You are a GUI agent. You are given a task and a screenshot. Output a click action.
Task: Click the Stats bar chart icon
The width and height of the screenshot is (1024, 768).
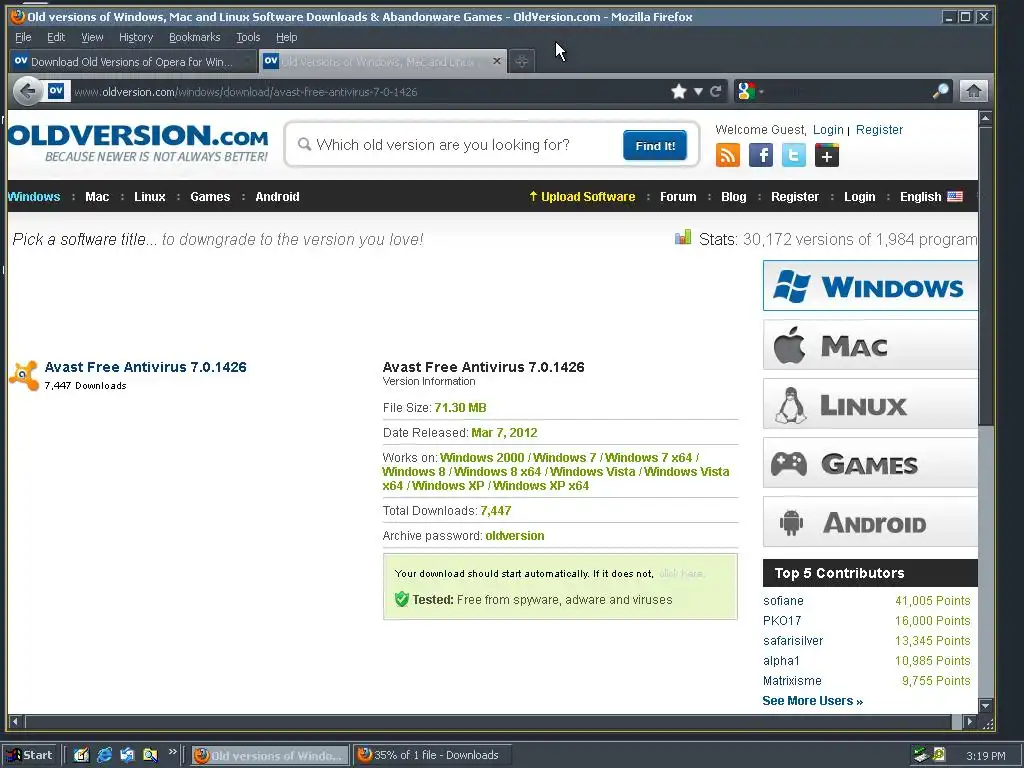click(x=682, y=237)
